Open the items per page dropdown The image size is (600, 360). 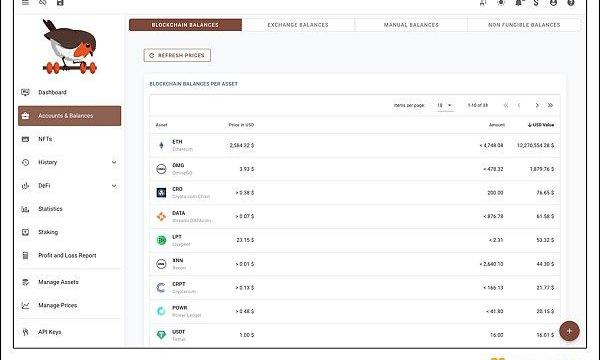tap(445, 105)
